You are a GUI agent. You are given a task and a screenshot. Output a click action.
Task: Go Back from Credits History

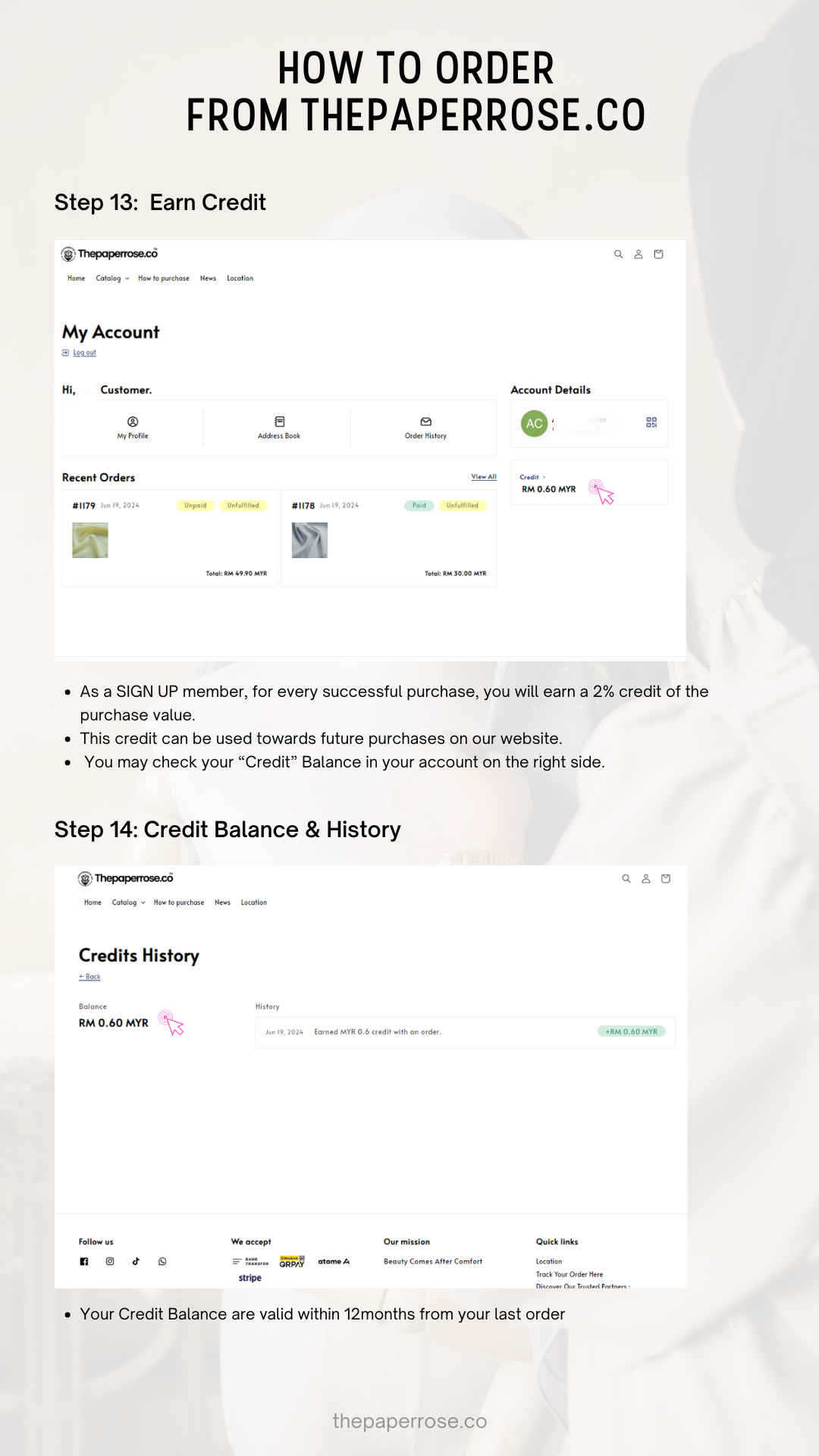(89, 977)
